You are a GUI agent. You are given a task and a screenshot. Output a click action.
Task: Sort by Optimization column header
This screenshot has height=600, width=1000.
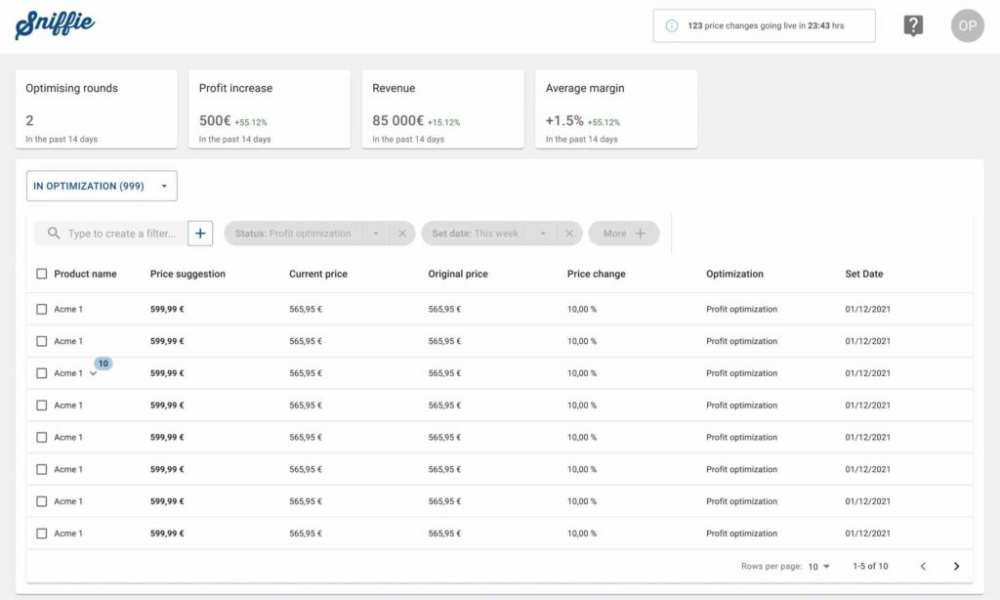(735, 274)
